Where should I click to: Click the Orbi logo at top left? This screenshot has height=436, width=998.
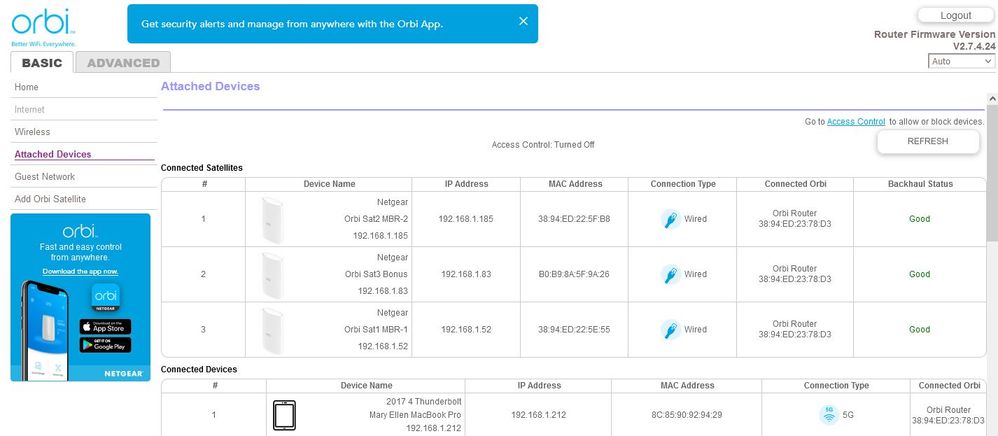[x=44, y=26]
